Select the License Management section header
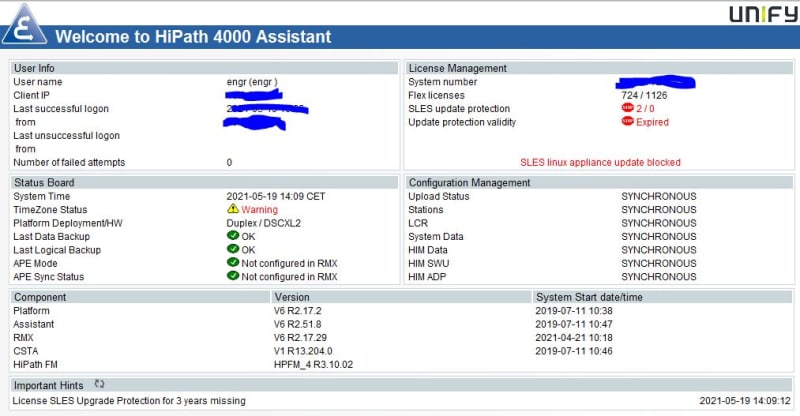The image size is (800, 416). [x=599, y=68]
